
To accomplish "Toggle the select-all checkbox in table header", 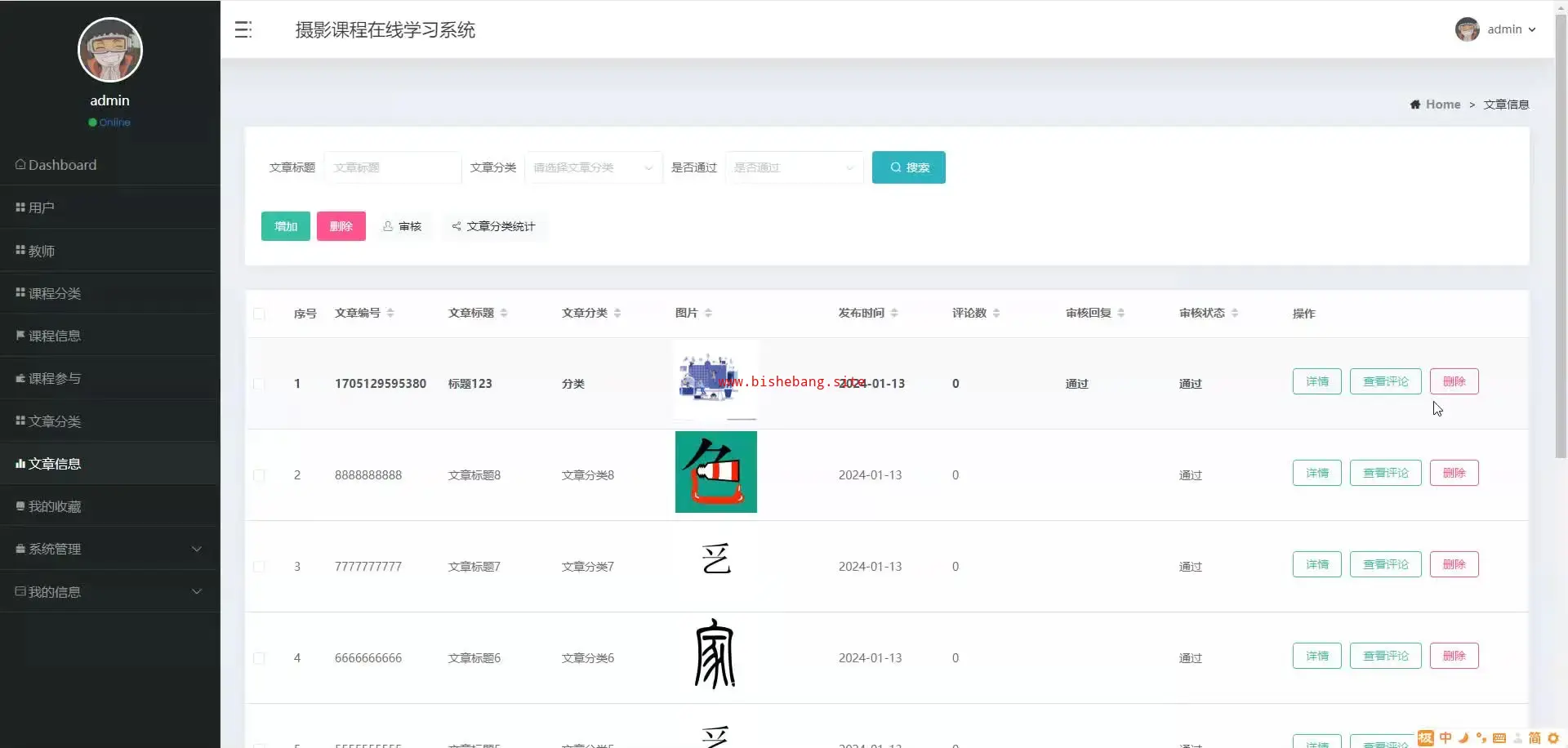I will 259,314.
